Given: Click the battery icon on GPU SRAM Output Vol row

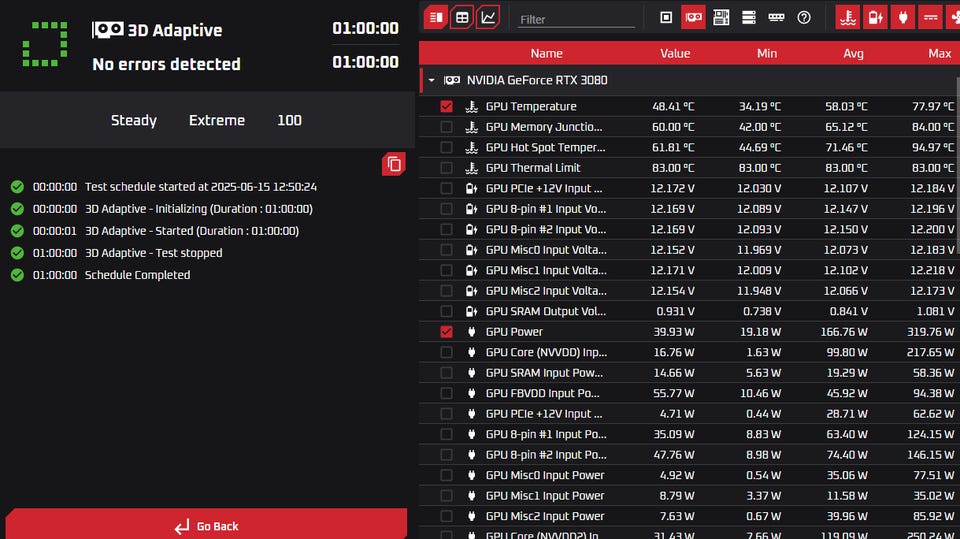Looking at the screenshot, I should pyautogui.click(x=471, y=311).
